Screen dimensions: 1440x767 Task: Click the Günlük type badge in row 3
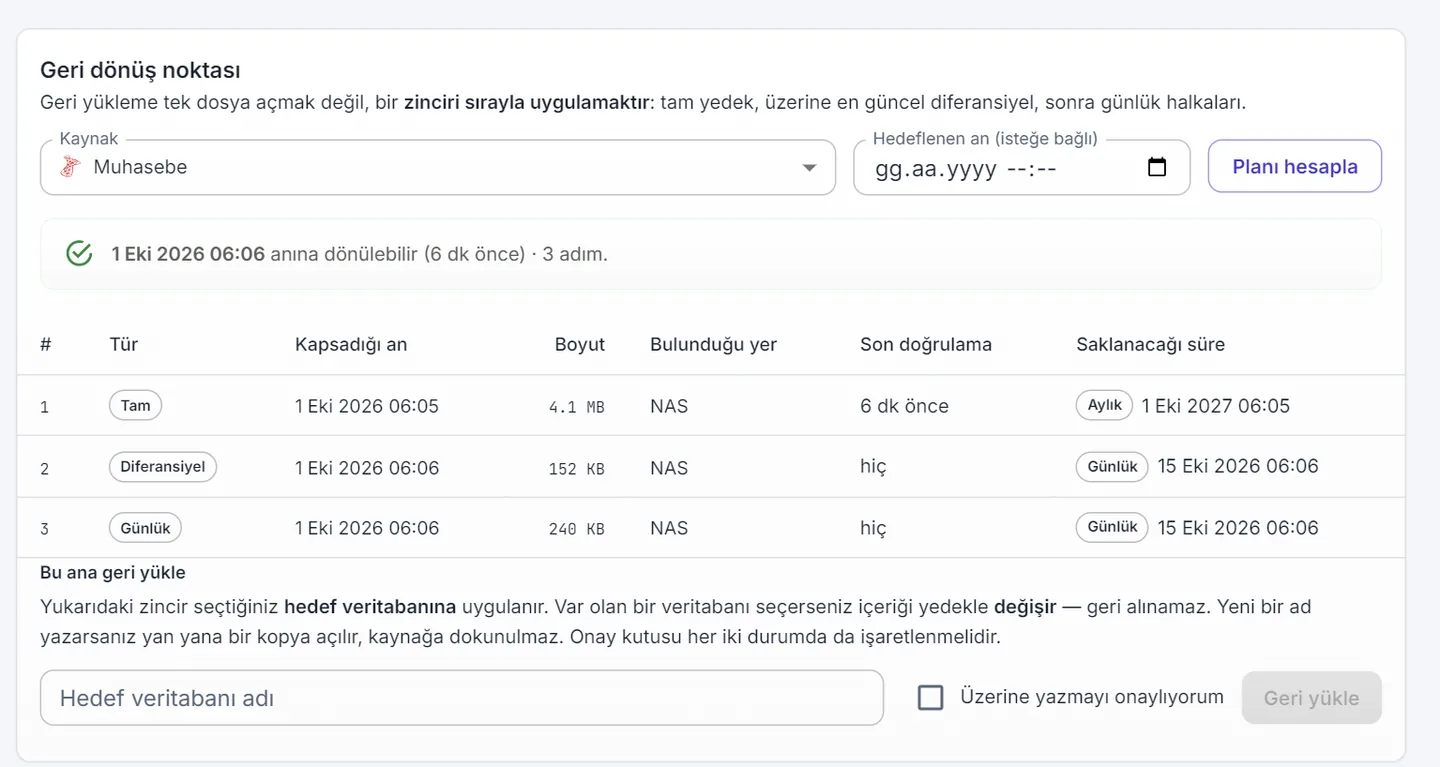145,528
